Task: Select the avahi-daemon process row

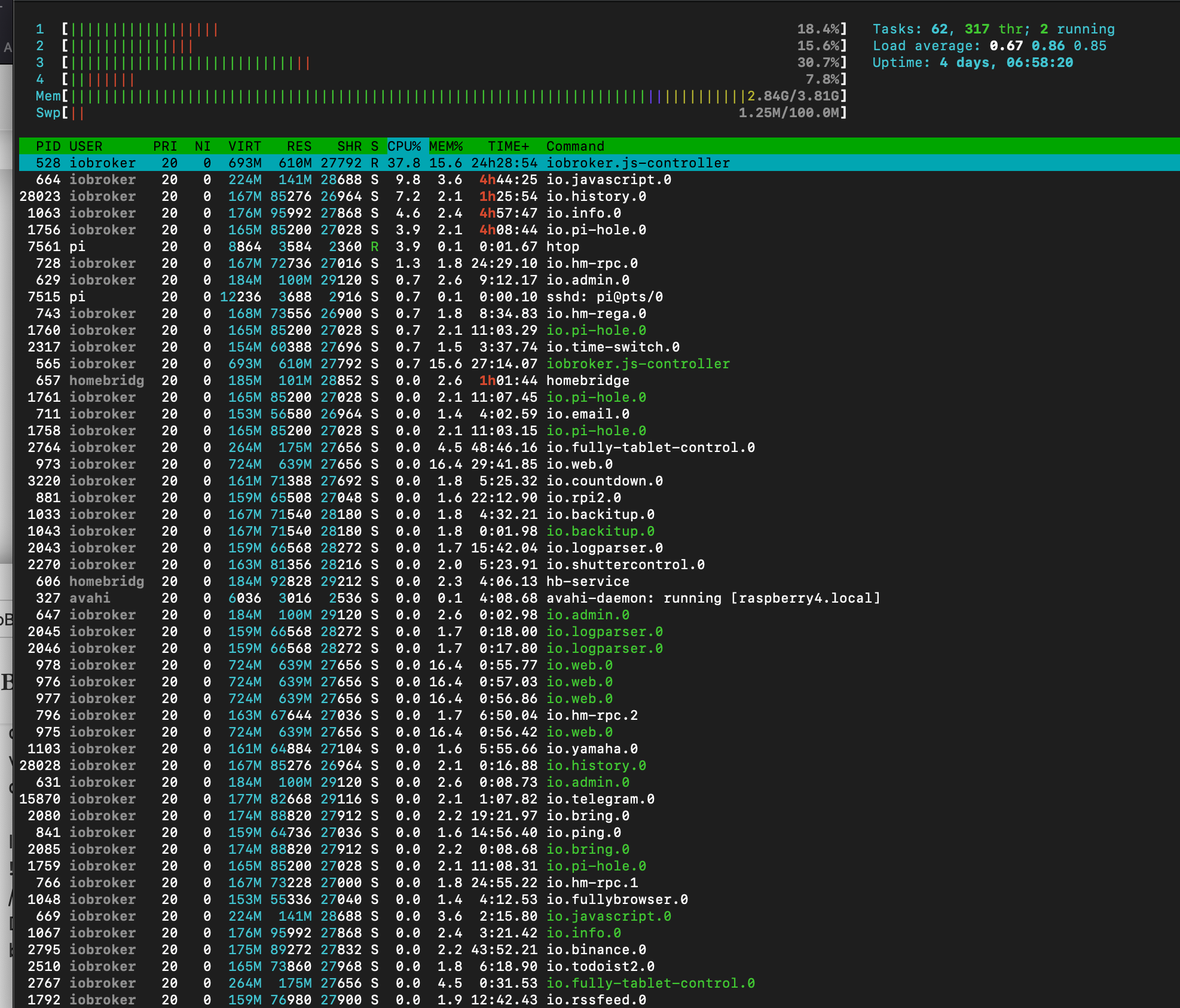Action: tap(713, 598)
